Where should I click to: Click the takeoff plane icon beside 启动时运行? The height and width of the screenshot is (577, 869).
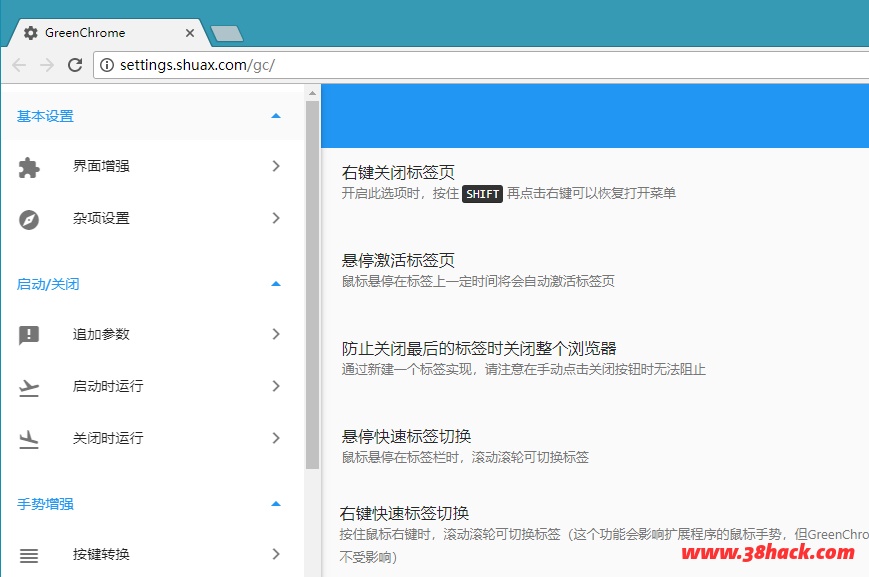point(29,388)
